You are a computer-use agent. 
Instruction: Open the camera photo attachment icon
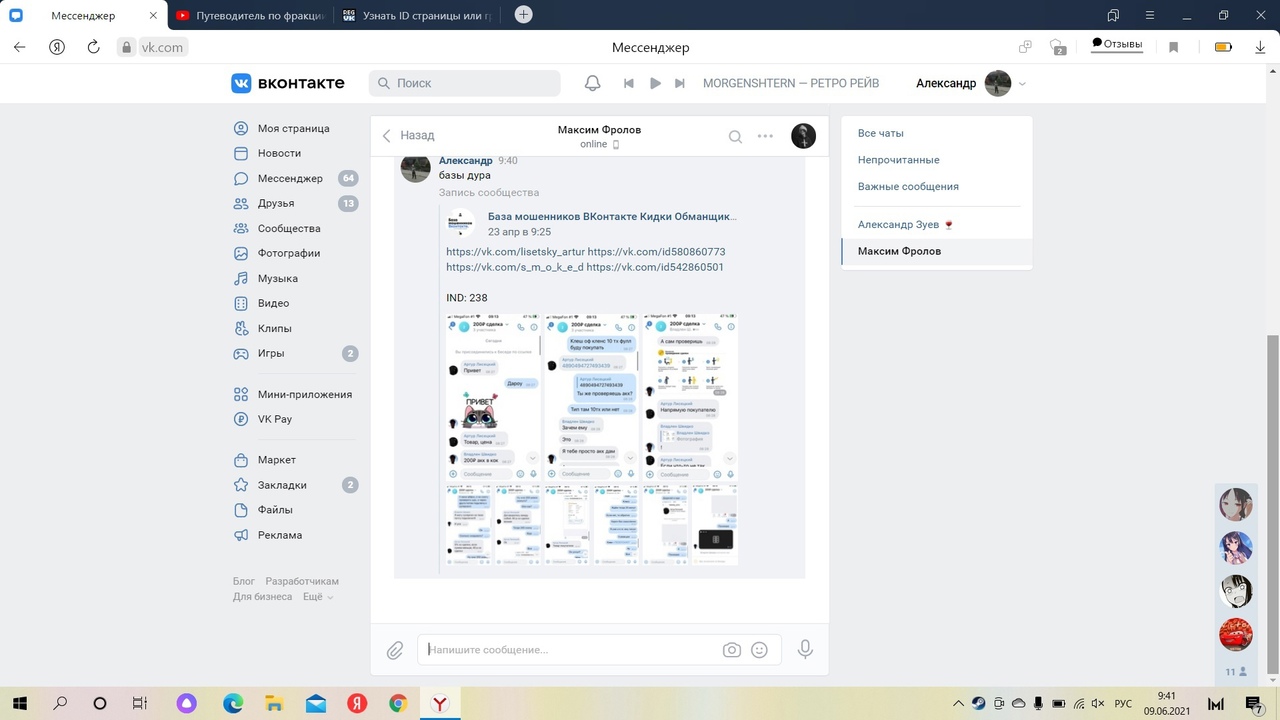pos(732,650)
